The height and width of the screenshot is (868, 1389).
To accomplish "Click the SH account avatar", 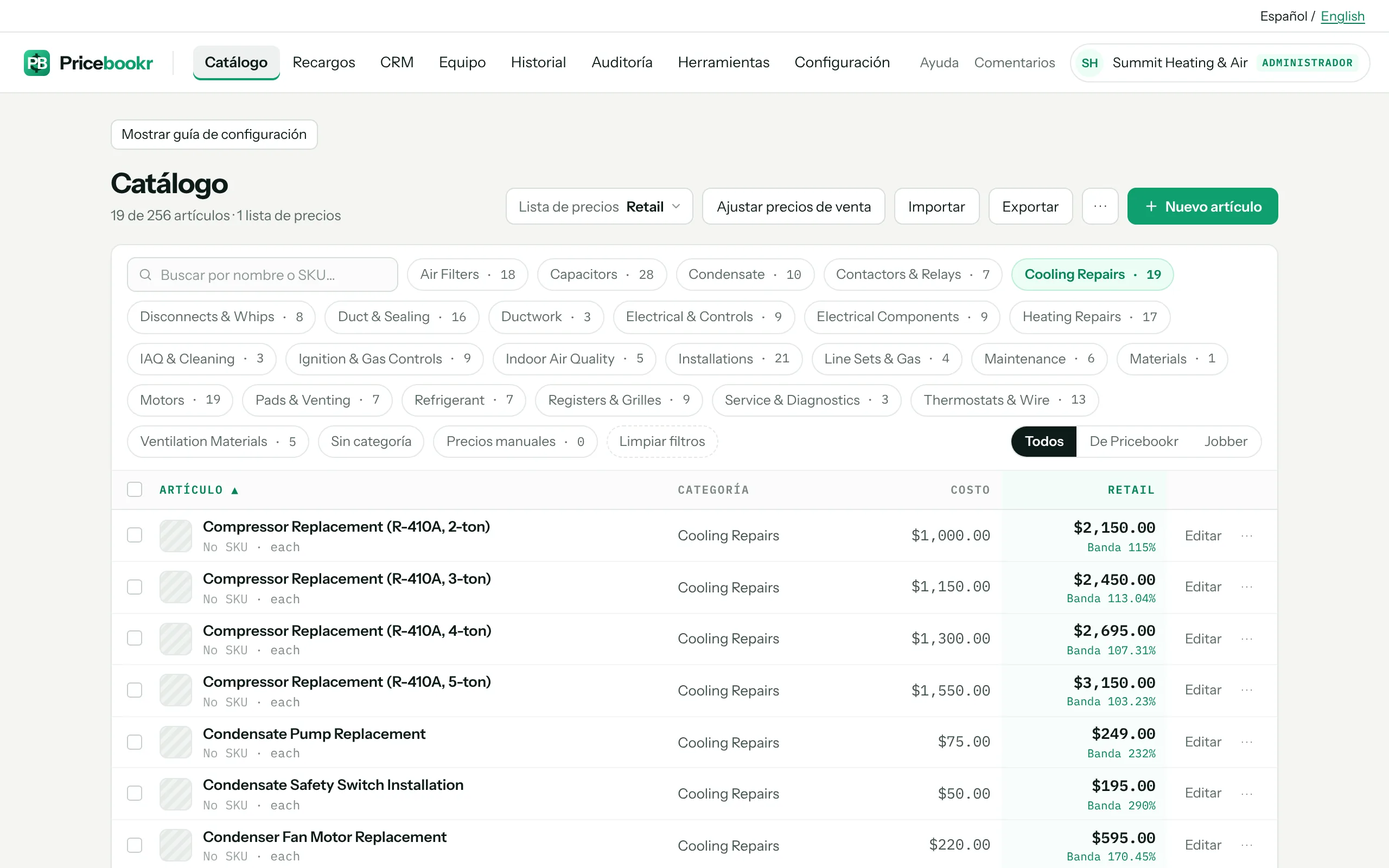I will (1089, 62).
